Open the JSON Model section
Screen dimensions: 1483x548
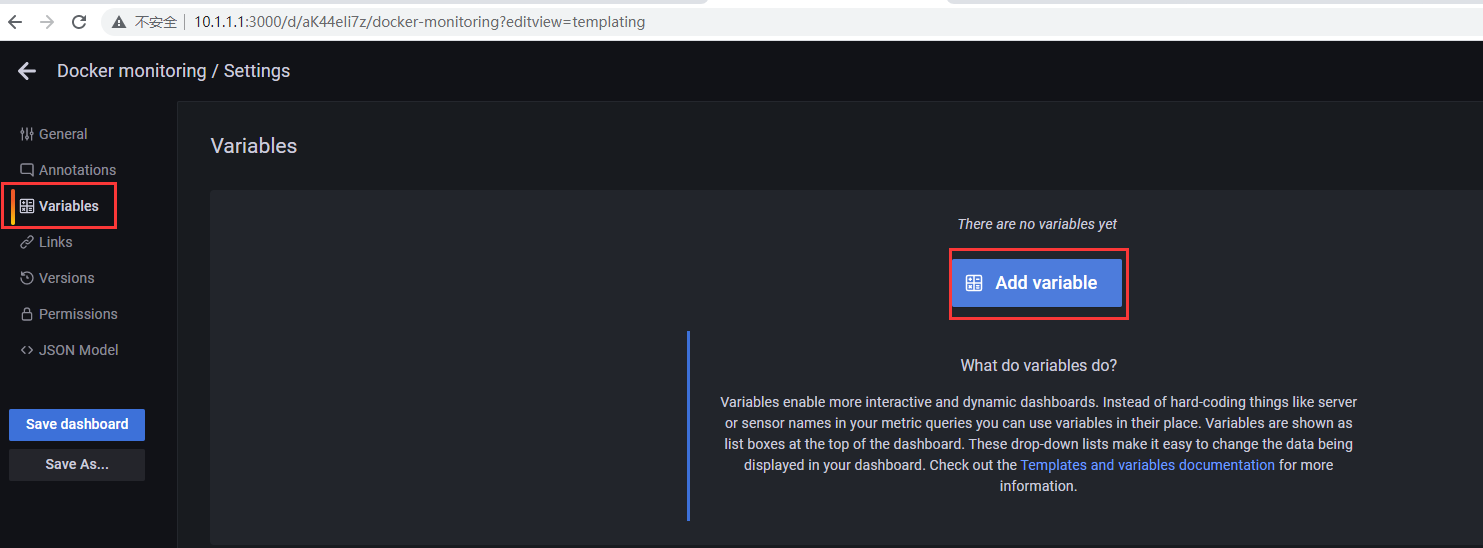click(78, 350)
